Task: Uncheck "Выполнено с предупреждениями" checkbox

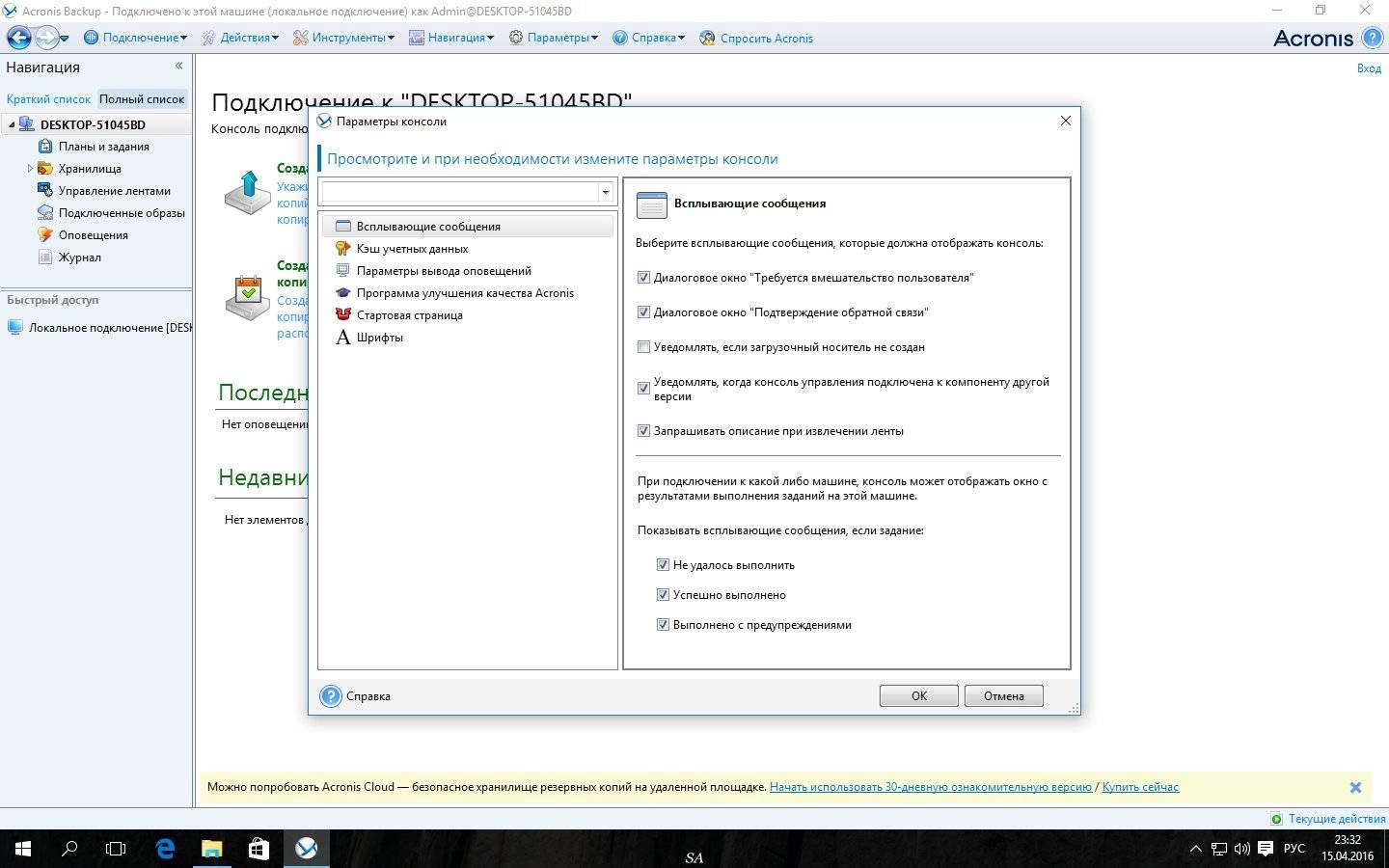Action: 663,625
